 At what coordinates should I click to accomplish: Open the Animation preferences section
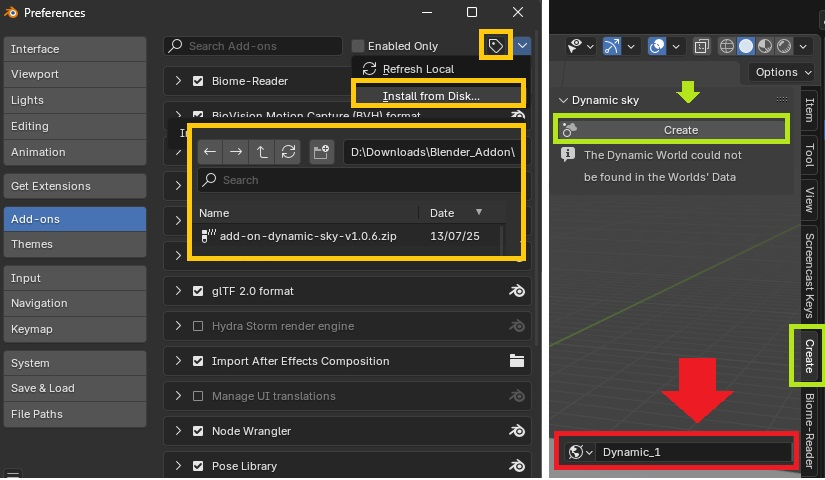coord(75,152)
